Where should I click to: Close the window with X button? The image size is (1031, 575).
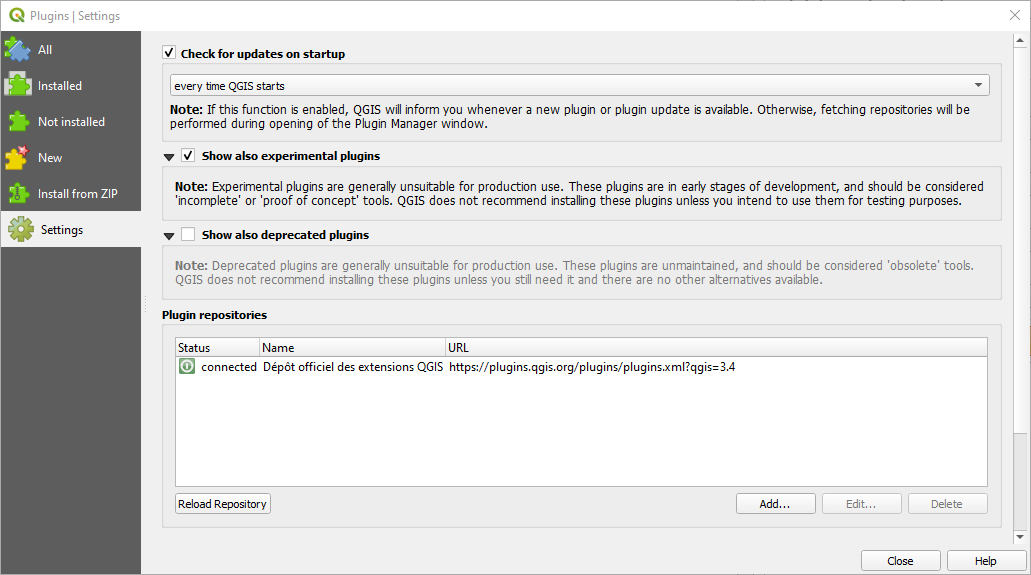click(1015, 15)
